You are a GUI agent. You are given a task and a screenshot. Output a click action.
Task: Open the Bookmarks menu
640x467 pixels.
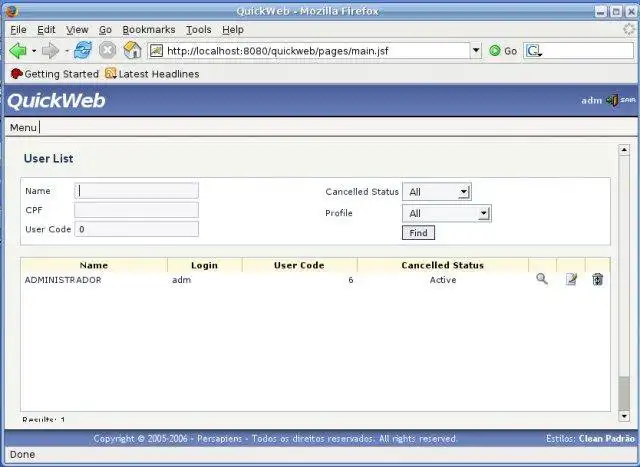149,30
